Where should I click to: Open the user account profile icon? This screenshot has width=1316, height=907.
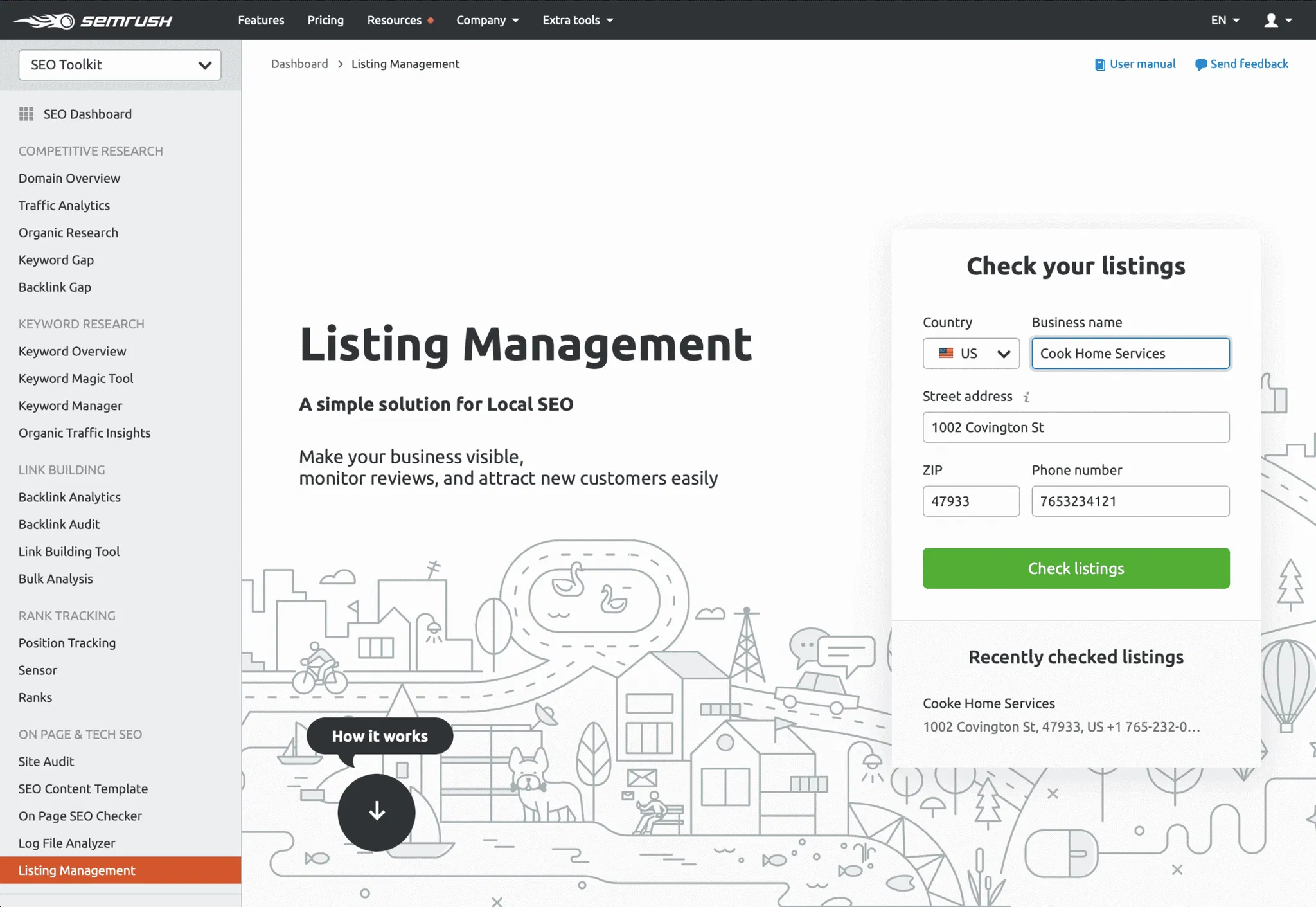[1271, 21]
